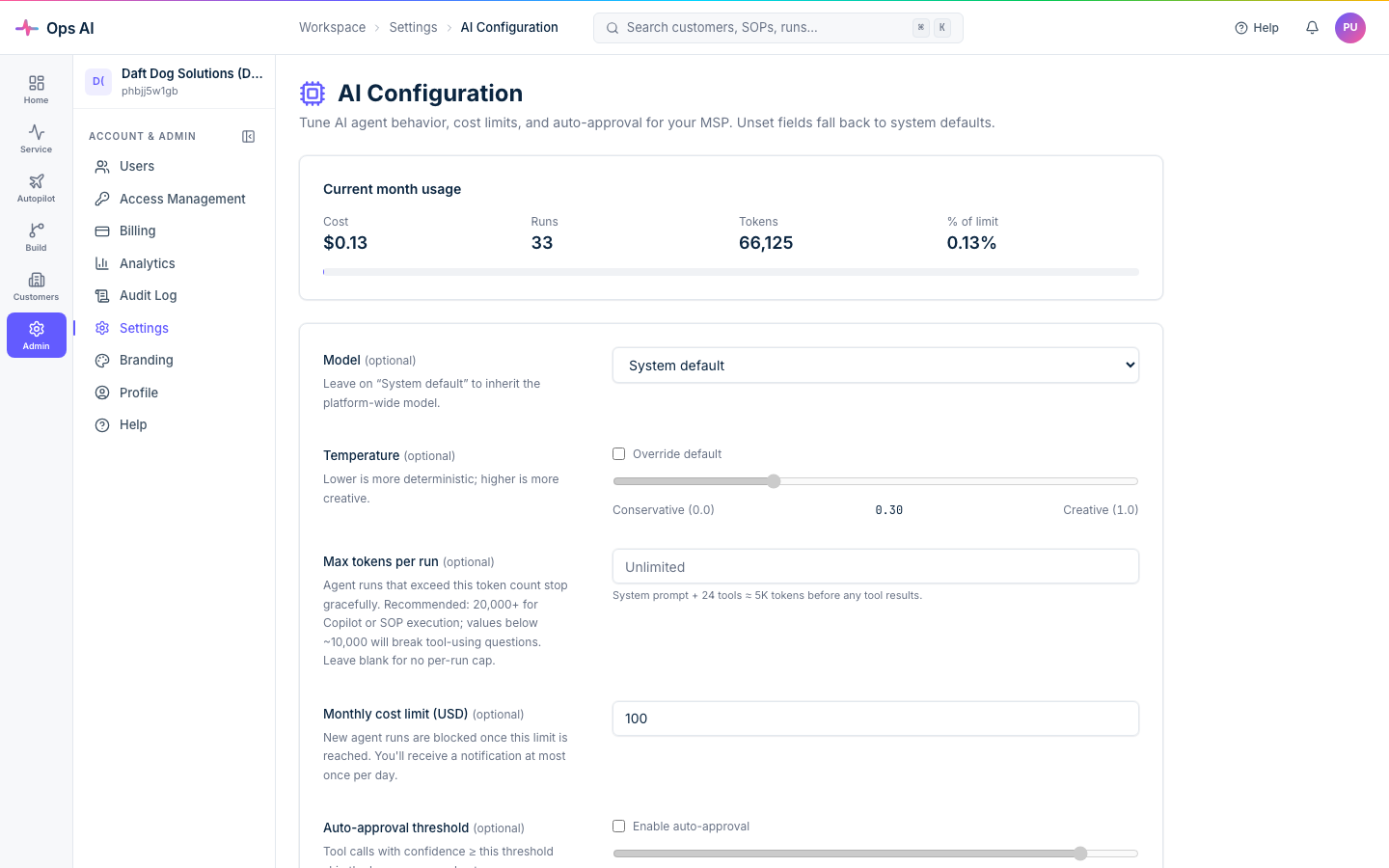Viewport: 1389px width, 868px height.
Task: Click the 0.13% of limit value
Action: click(971, 243)
